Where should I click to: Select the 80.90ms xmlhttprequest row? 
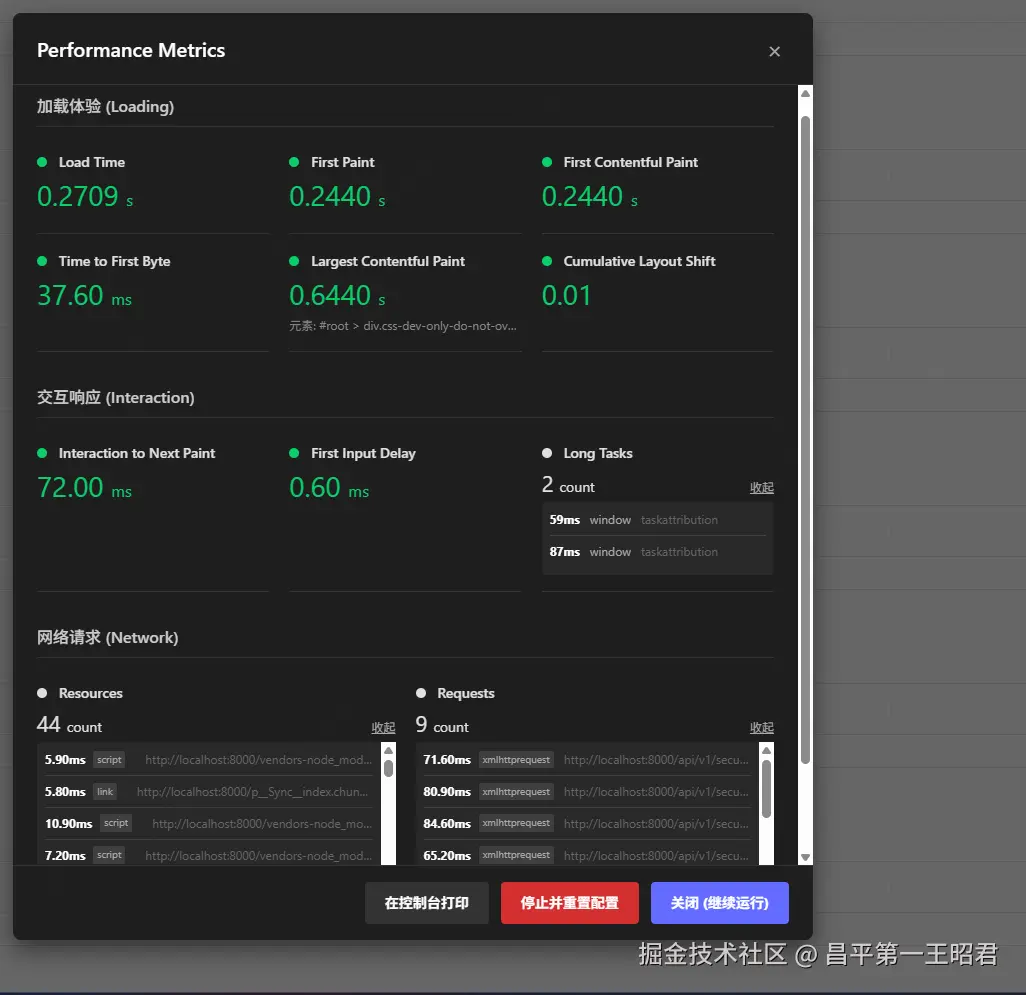click(x=586, y=792)
